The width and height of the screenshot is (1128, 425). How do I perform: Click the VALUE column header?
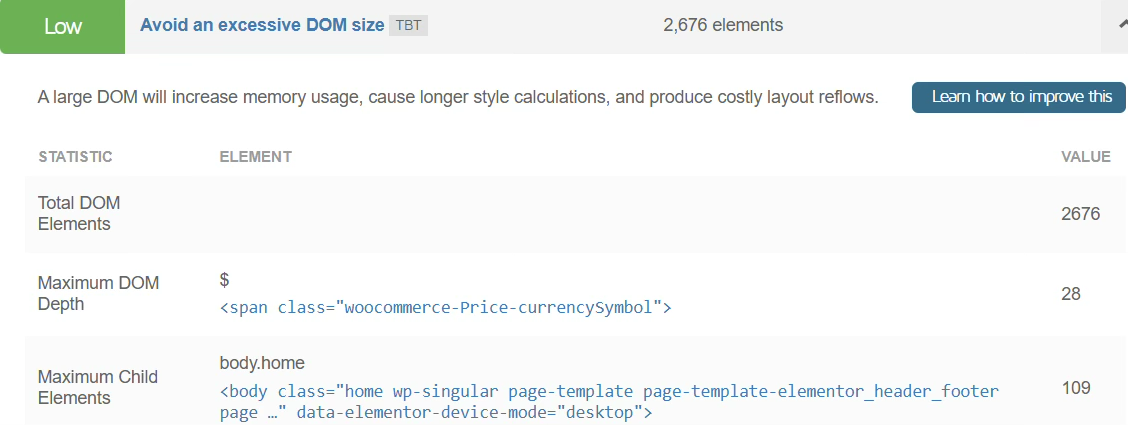pyautogui.click(x=1086, y=157)
